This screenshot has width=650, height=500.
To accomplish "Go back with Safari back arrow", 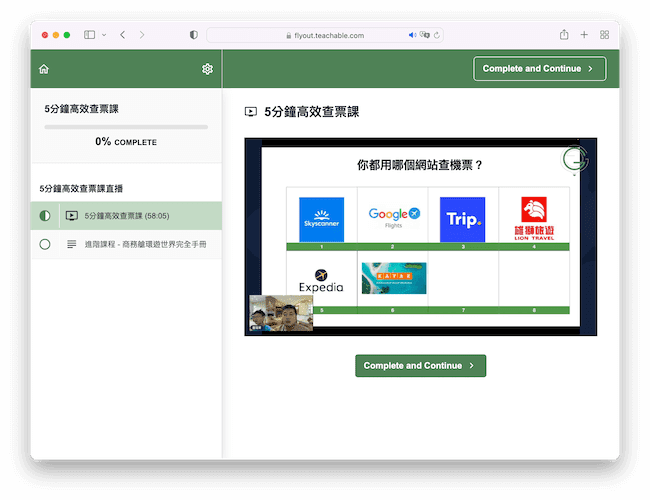I will click(x=123, y=35).
